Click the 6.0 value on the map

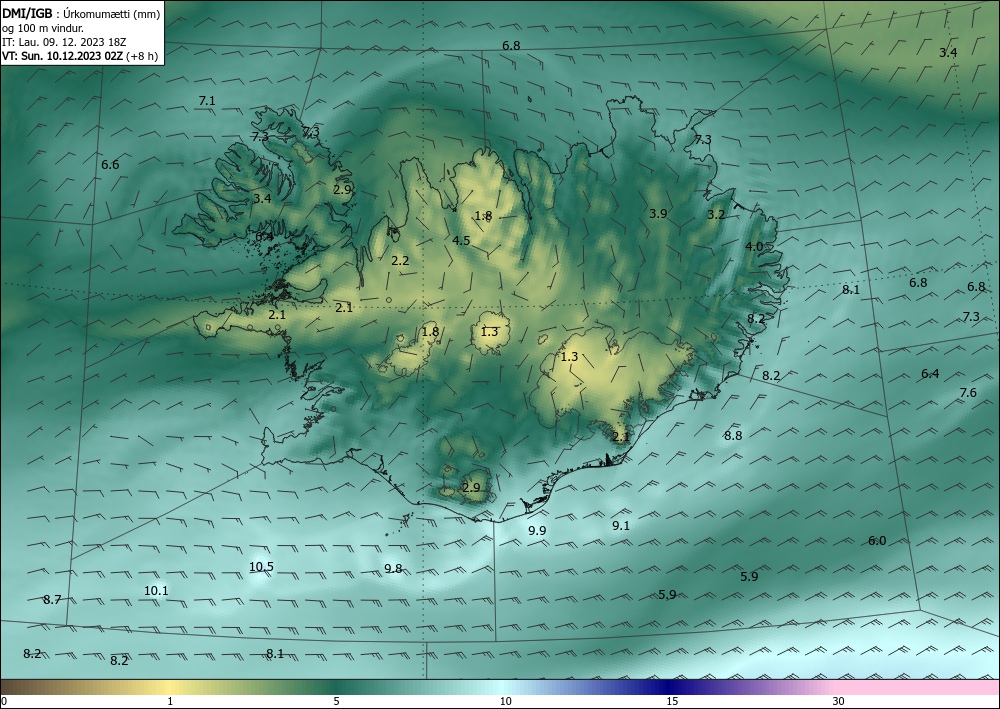878,541
